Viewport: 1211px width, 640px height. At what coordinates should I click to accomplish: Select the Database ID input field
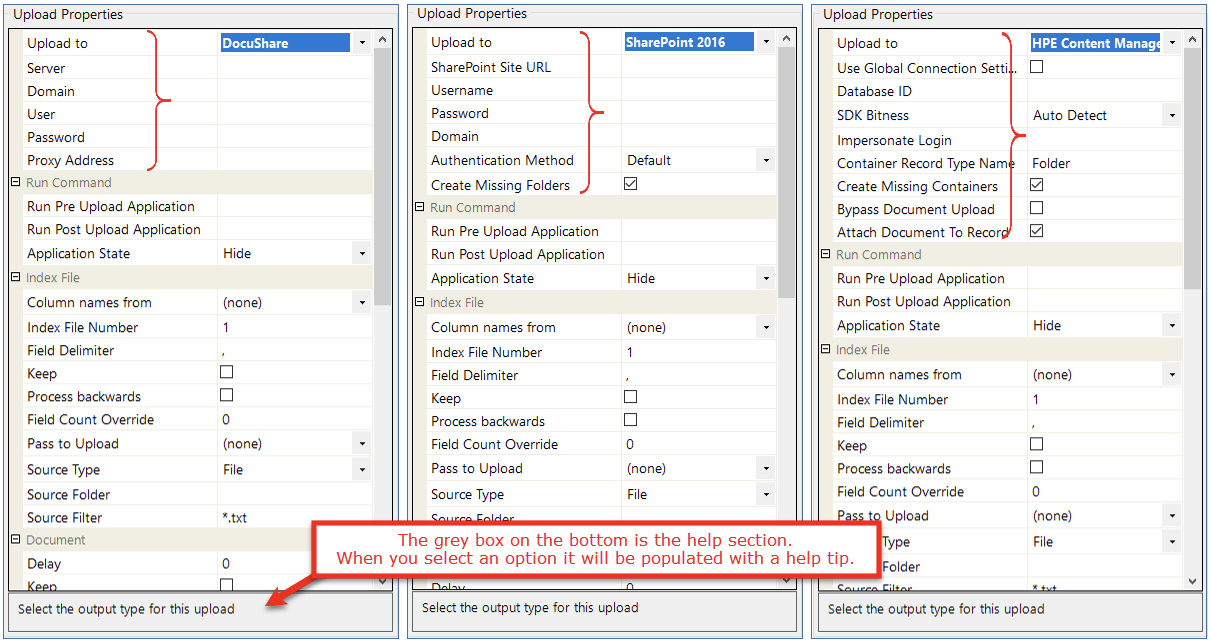pos(1103,91)
